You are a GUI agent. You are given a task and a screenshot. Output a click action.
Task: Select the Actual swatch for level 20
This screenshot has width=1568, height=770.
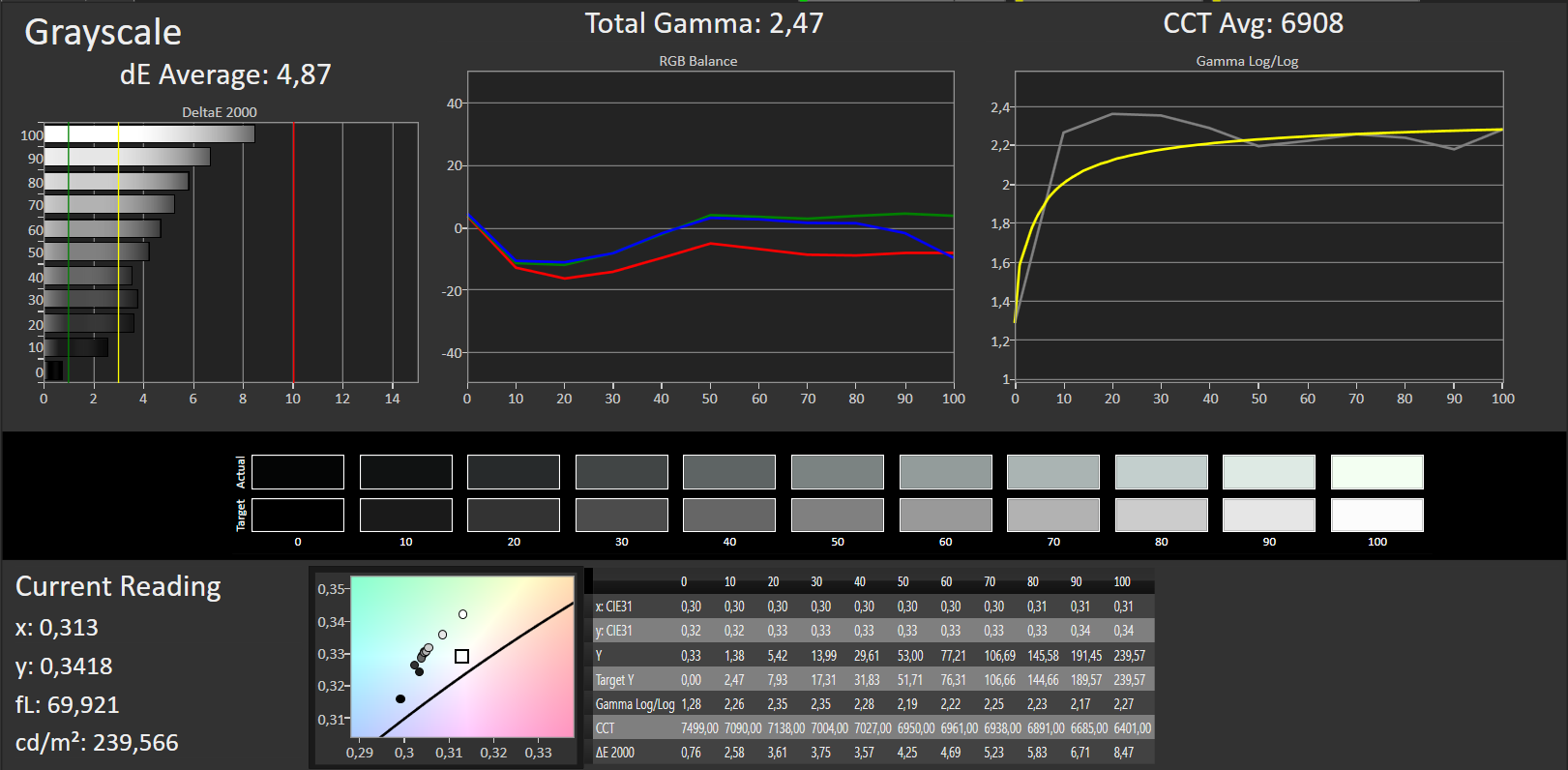[x=514, y=472]
